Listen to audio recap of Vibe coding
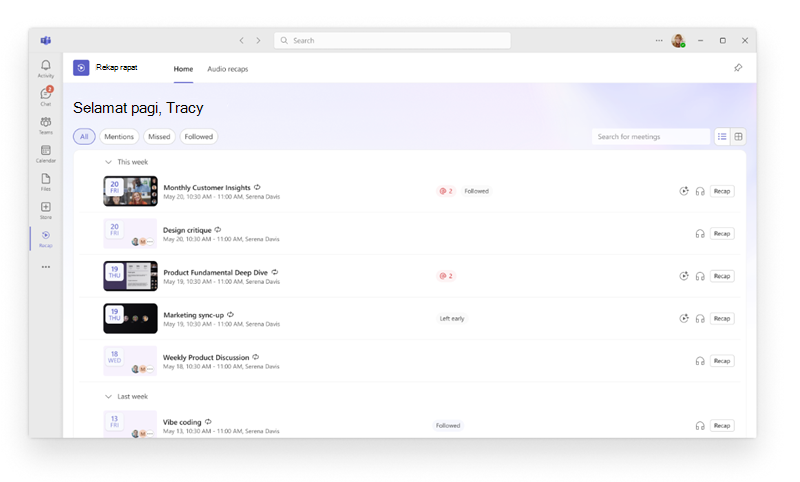 click(x=700, y=425)
